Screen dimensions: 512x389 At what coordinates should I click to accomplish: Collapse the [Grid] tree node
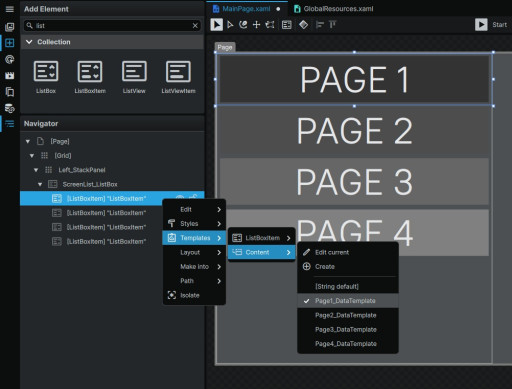point(32,156)
